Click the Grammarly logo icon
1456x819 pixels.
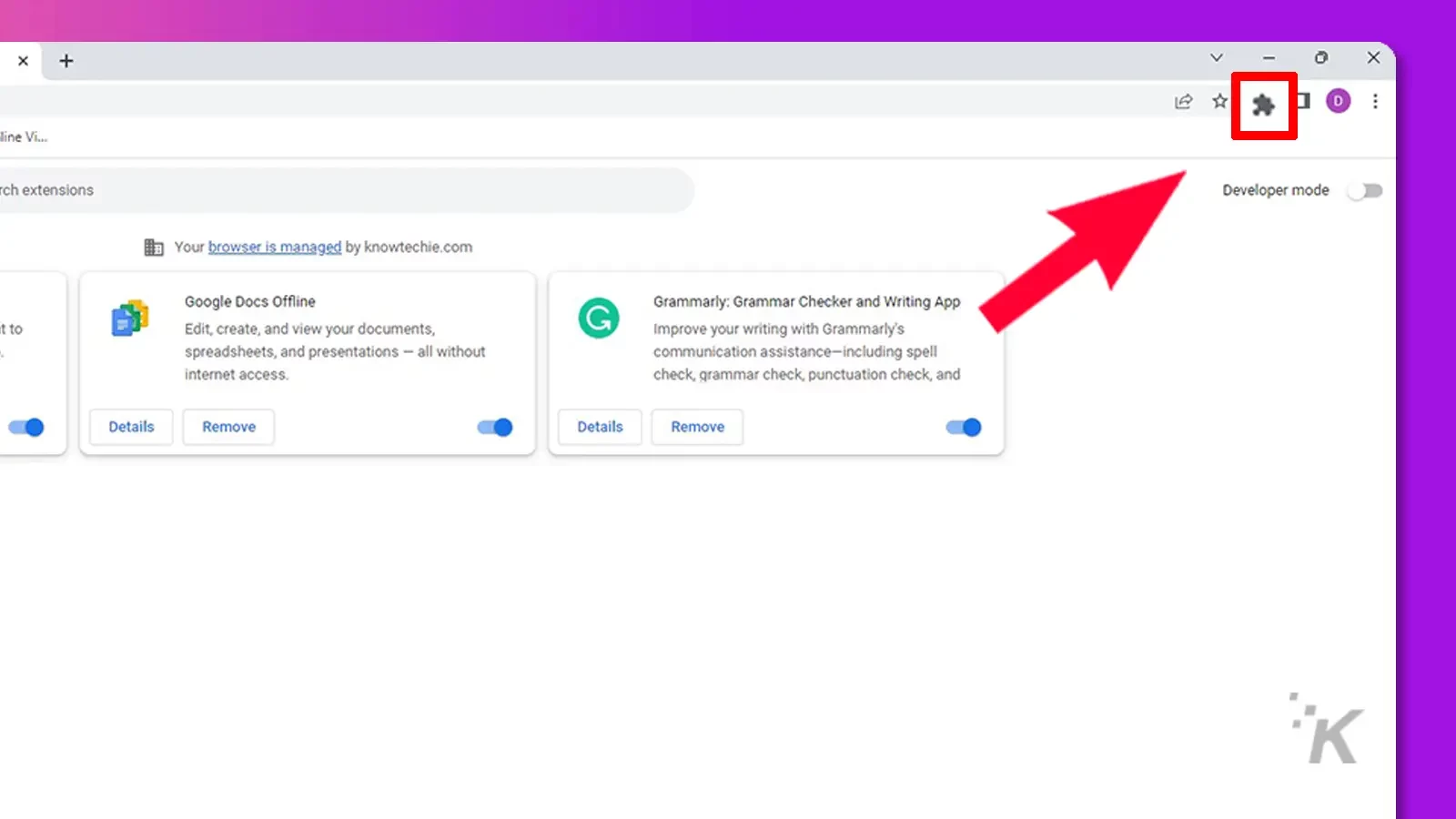[x=599, y=318]
